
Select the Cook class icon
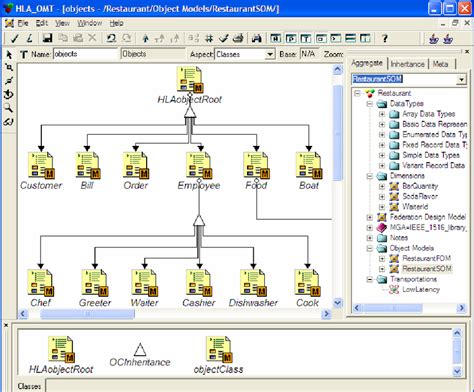[x=307, y=283]
